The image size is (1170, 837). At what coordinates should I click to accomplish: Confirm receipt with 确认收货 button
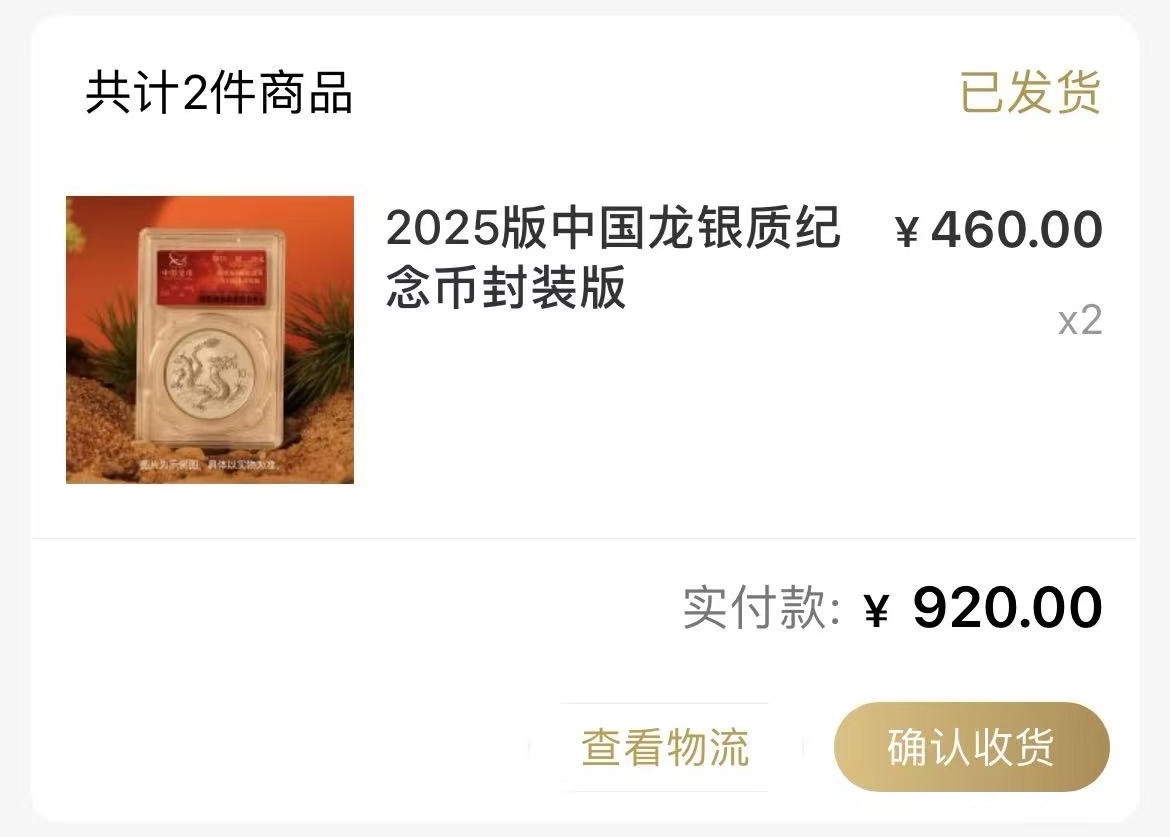pyautogui.click(x=972, y=747)
